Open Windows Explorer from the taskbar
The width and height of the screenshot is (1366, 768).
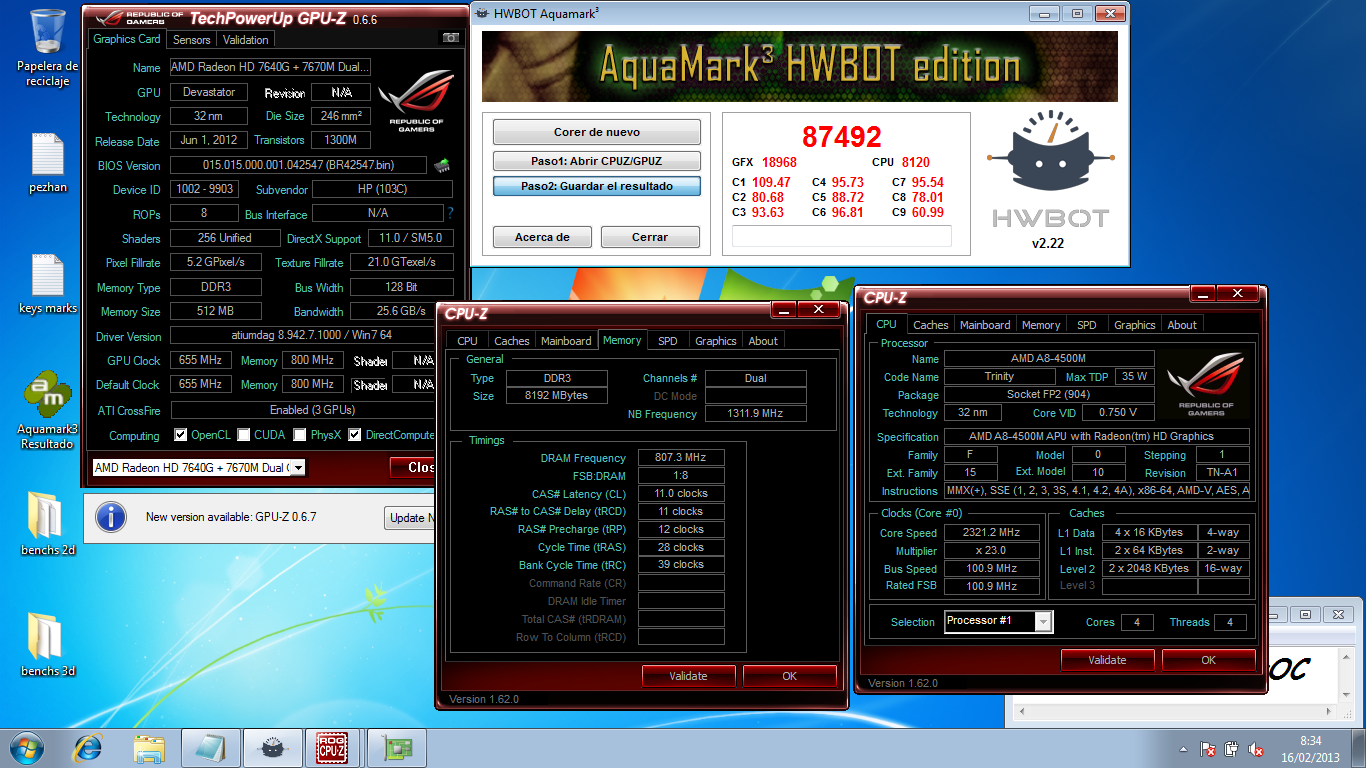coord(149,747)
